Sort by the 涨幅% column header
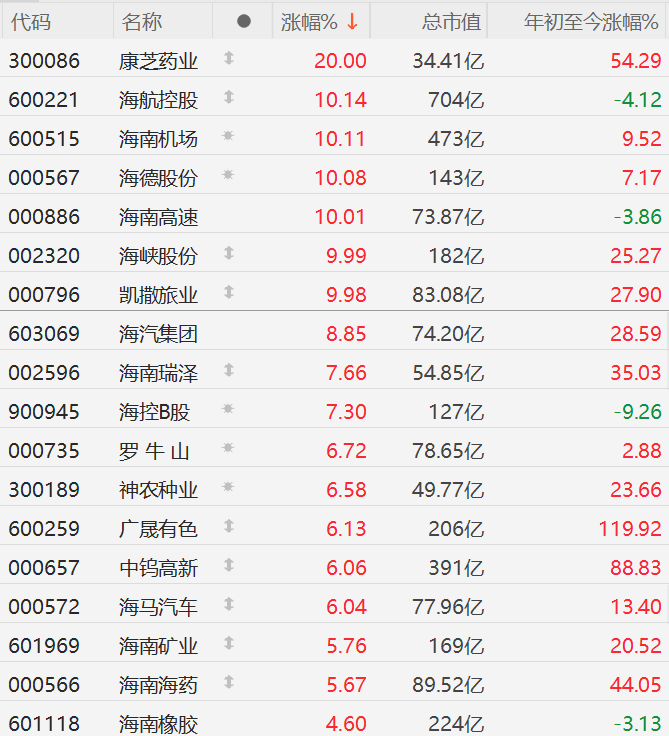This screenshot has width=669, height=736. (x=321, y=21)
